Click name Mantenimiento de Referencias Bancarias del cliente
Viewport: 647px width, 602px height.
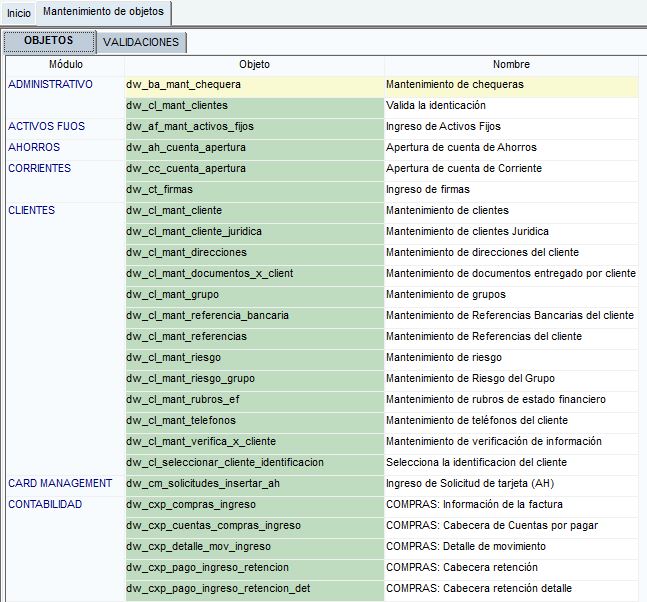510,316
